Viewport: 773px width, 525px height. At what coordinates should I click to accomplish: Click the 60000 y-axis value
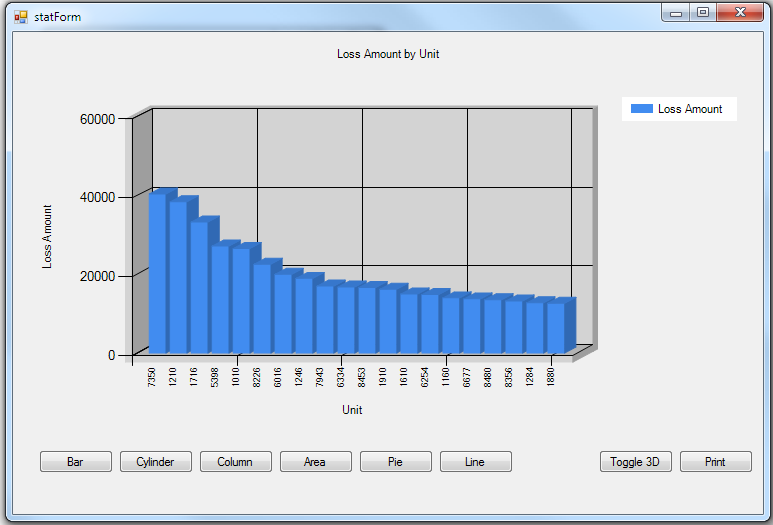point(97,119)
